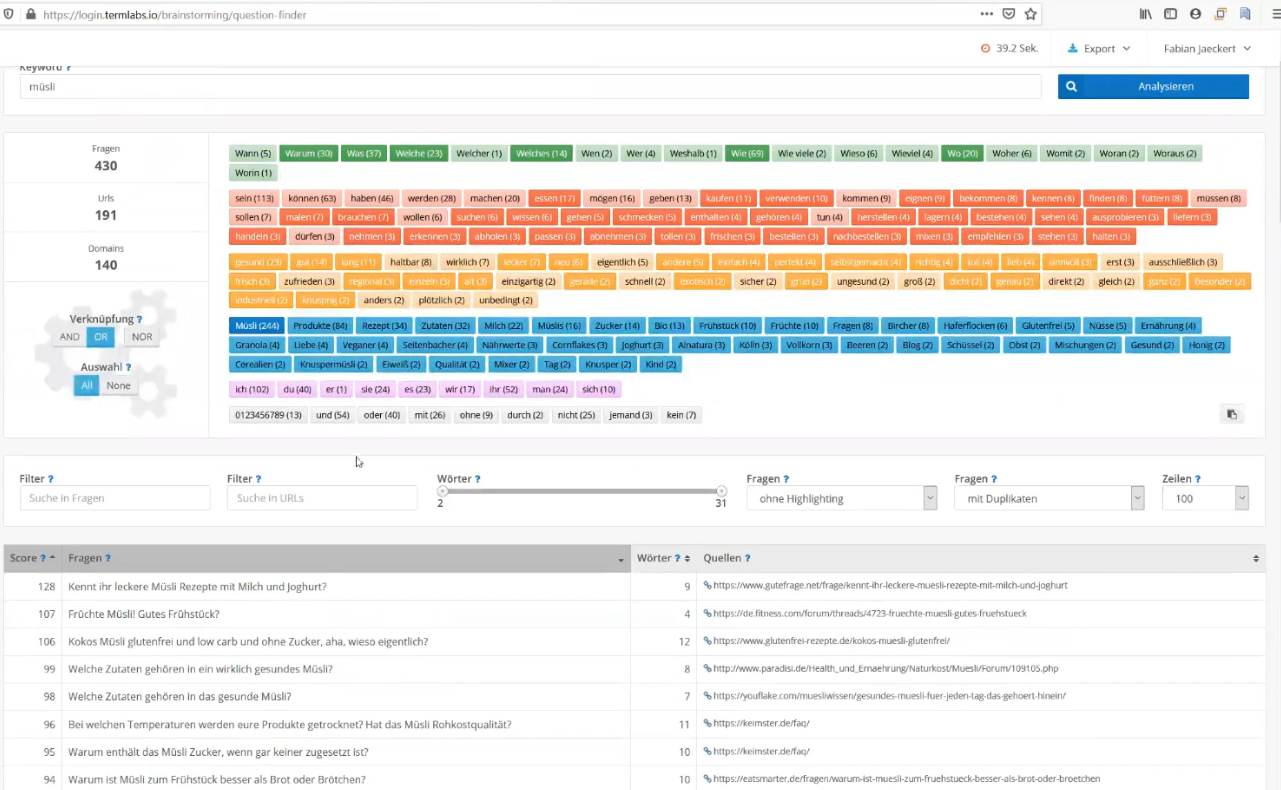Click the Keyword field containing müsli
Image resolution: width=1281 pixels, height=790 pixels.
[530, 86]
